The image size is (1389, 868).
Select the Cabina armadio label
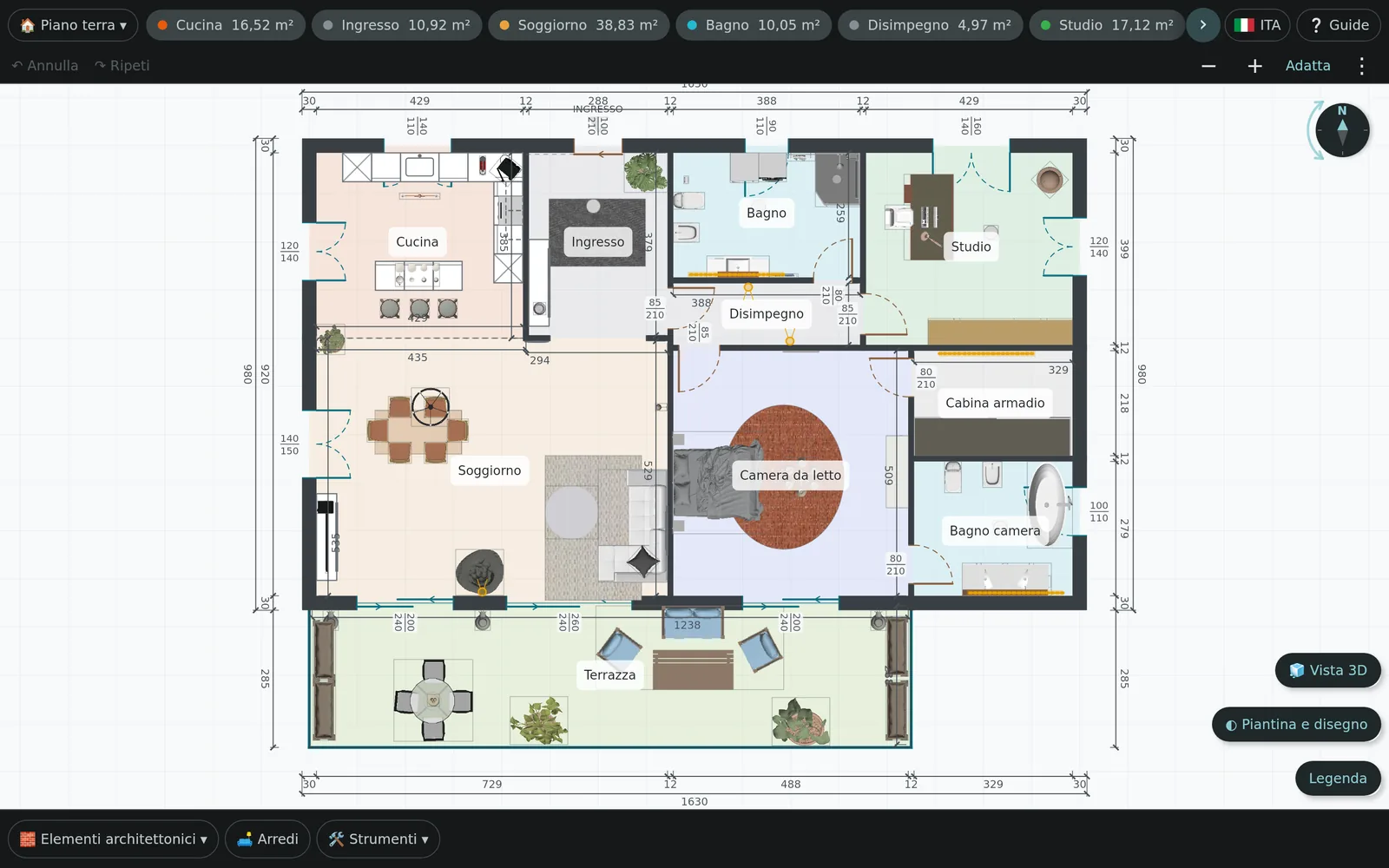(995, 403)
